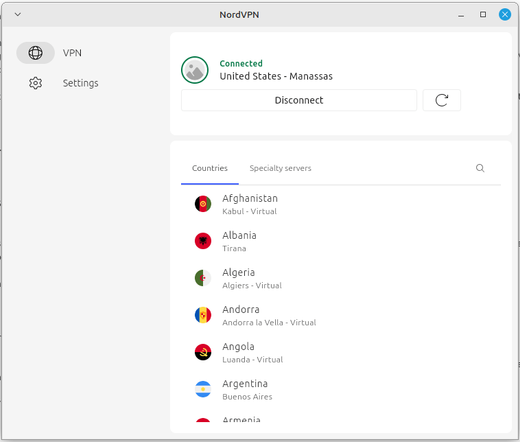Image resolution: width=520 pixels, height=442 pixels.
Task: Click the Tirana city label
Action: (x=234, y=248)
